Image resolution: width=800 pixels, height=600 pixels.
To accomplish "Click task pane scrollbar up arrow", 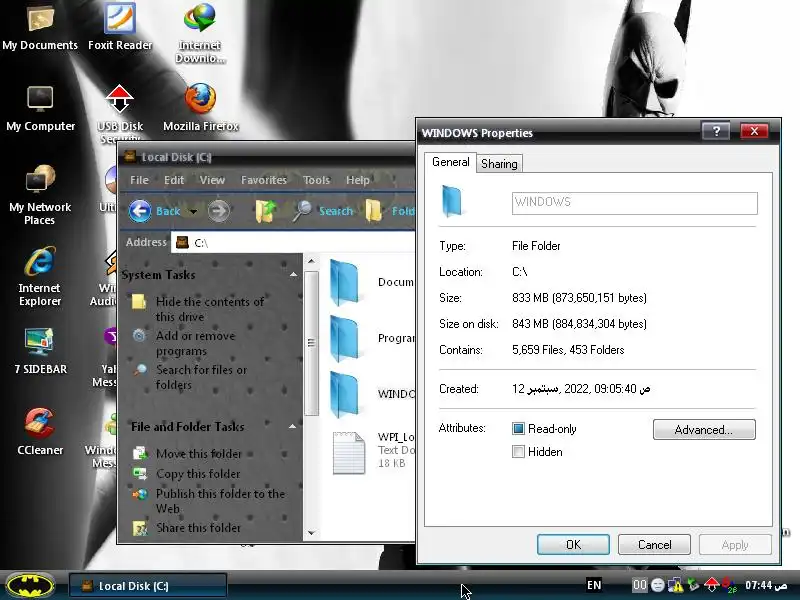I will [x=311, y=261].
